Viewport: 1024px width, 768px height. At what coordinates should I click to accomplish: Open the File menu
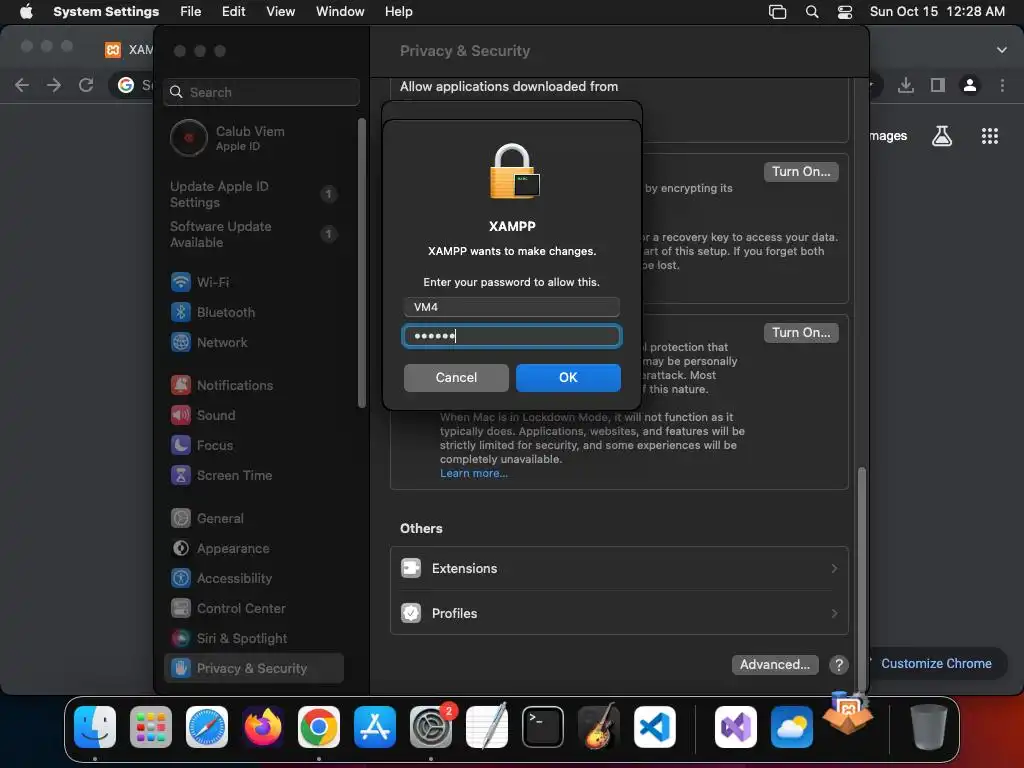pyautogui.click(x=191, y=11)
